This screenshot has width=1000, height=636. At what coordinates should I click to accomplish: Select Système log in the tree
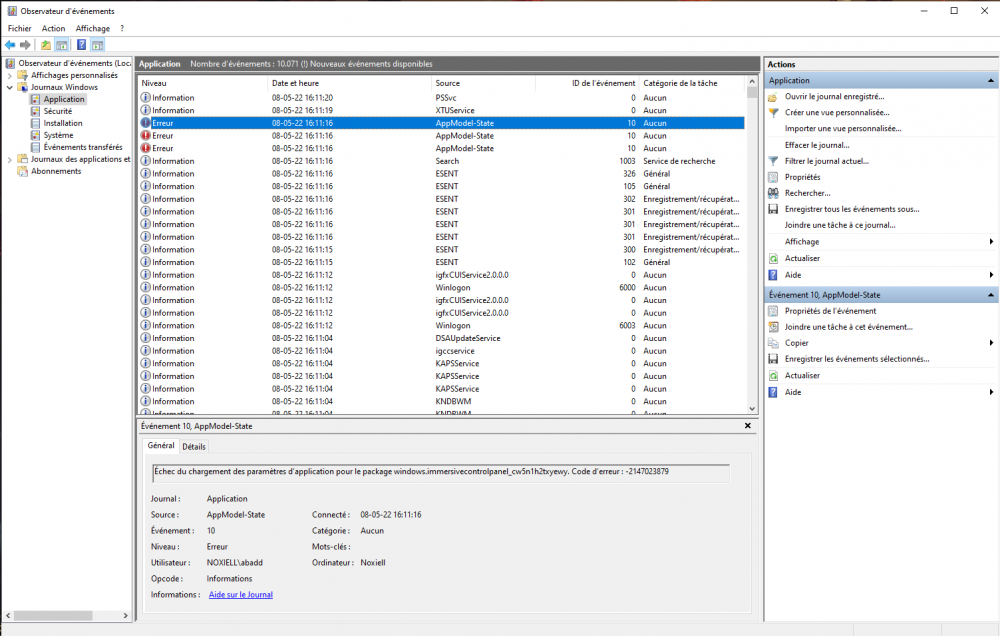pyautogui.click(x=58, y=135)
